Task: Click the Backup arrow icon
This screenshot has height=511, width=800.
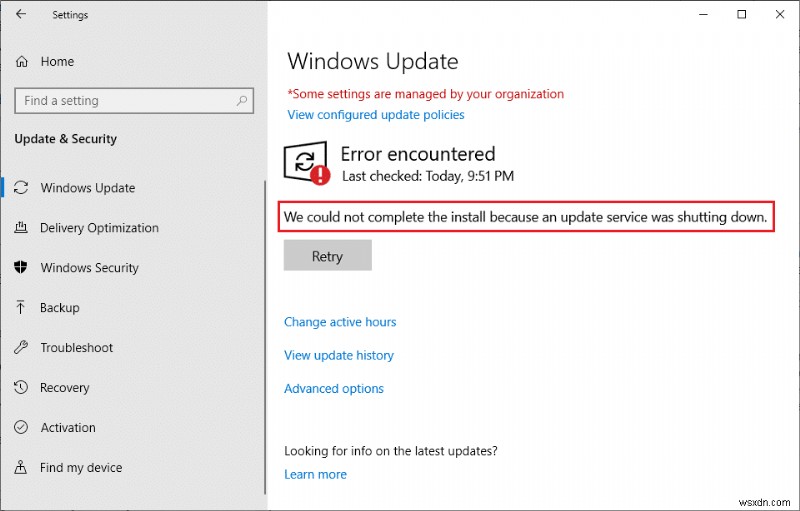Action: coord(21,308)
